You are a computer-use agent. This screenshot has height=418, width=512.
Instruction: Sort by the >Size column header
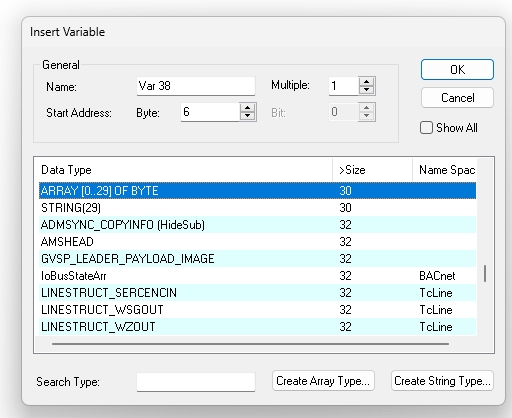point(372,170)
